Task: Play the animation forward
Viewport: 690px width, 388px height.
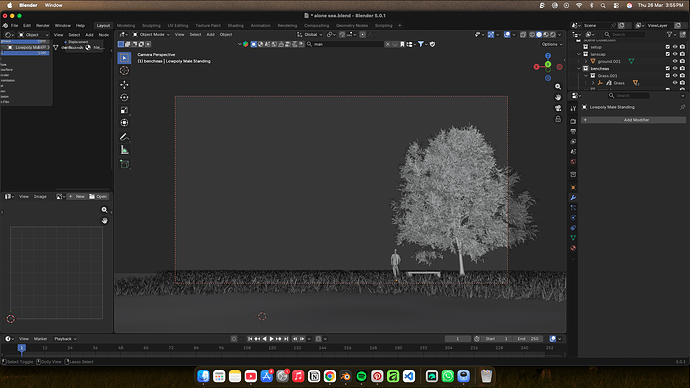Action: click(272, 339)
